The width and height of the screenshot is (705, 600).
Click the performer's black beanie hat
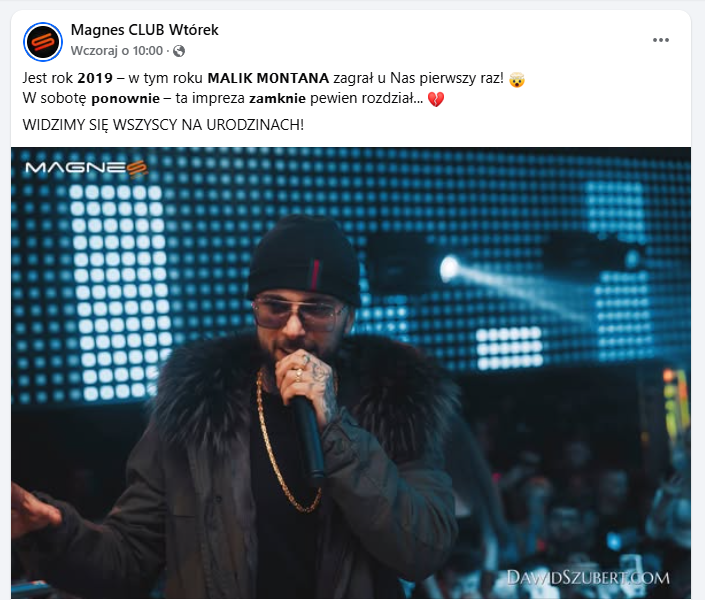point(304,258)
